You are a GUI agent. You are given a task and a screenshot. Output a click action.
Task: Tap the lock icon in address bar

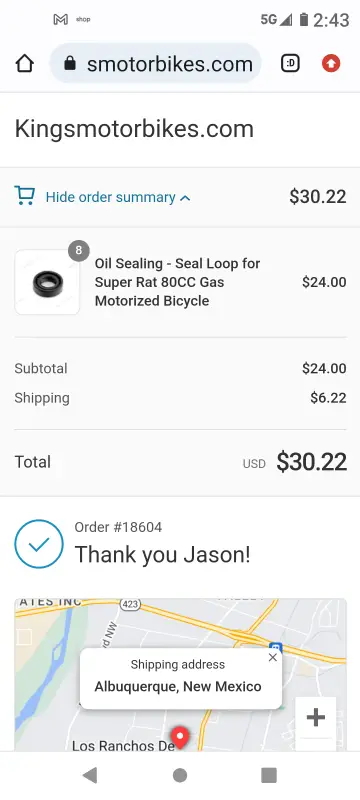coord(70,64)
